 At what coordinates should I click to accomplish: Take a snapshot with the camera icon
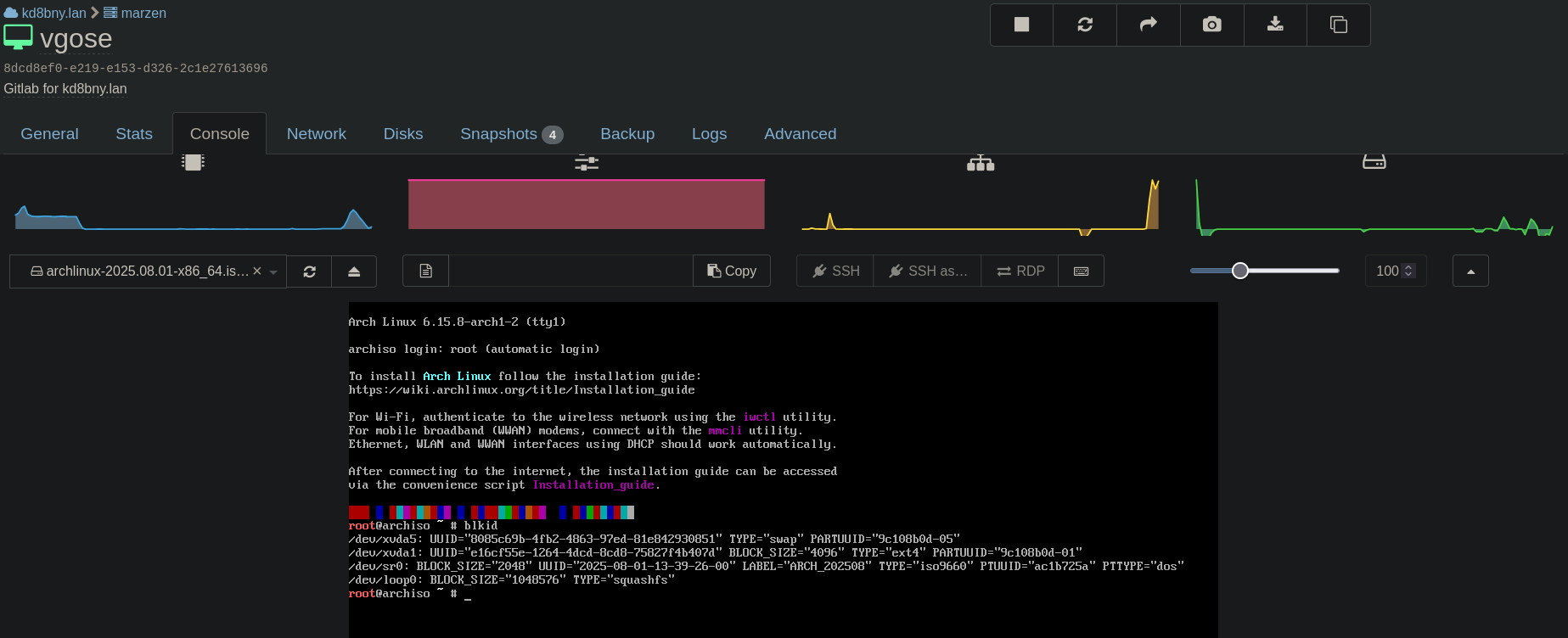[1211, 25]
